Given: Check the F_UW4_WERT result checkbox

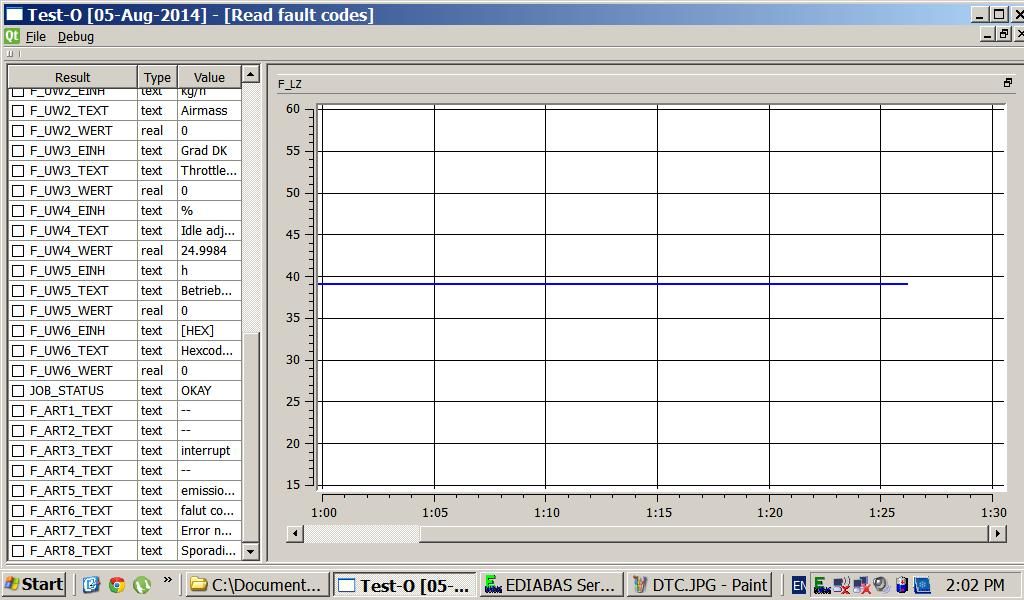Looking at the screenshot, I should point(18,251).
